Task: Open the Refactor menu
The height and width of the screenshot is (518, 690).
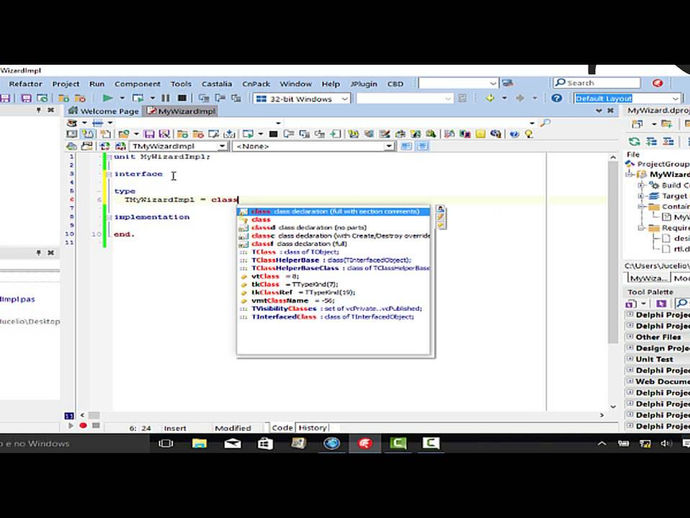Action: (x=25, y=84)
